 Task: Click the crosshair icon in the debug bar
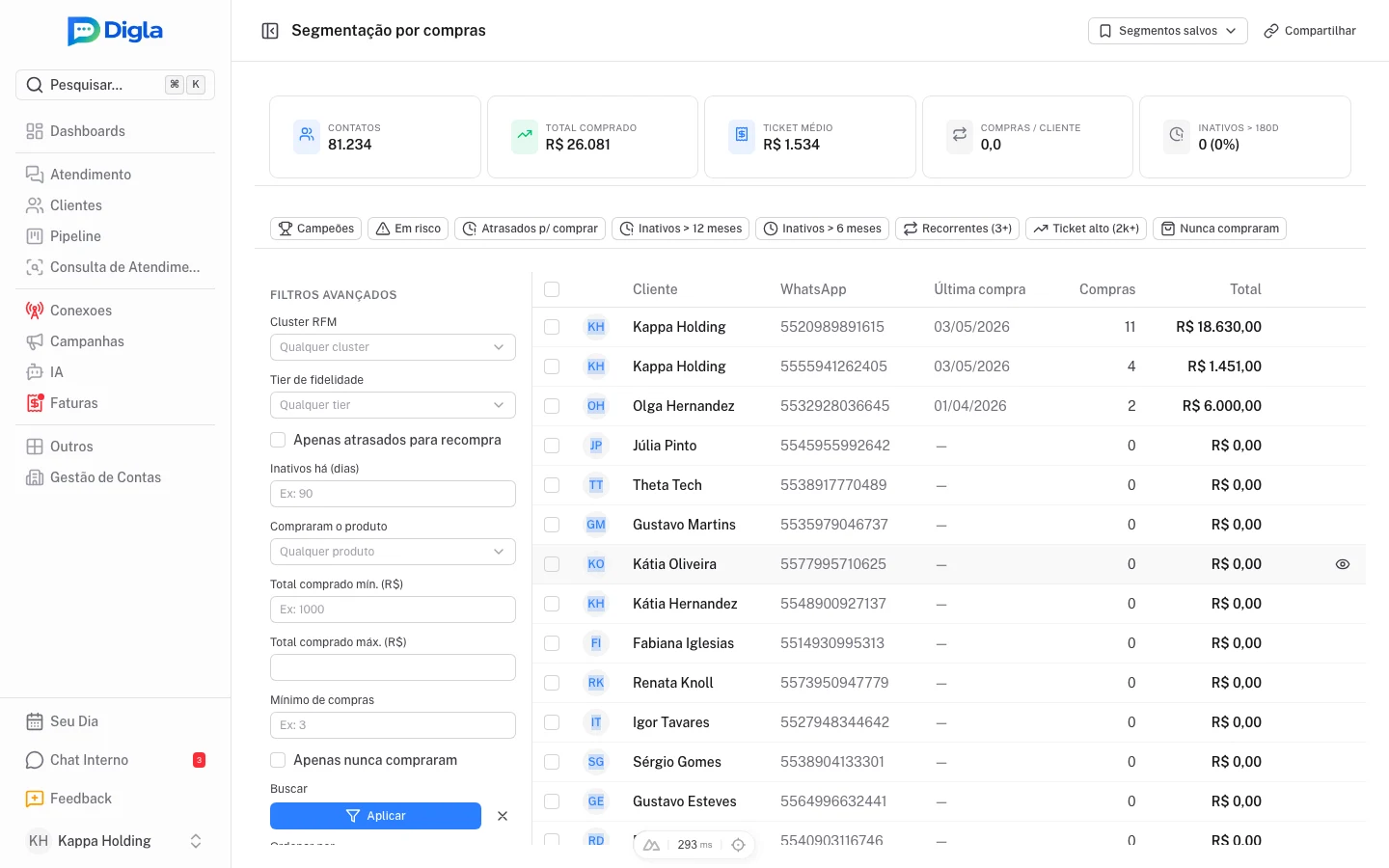738,845
